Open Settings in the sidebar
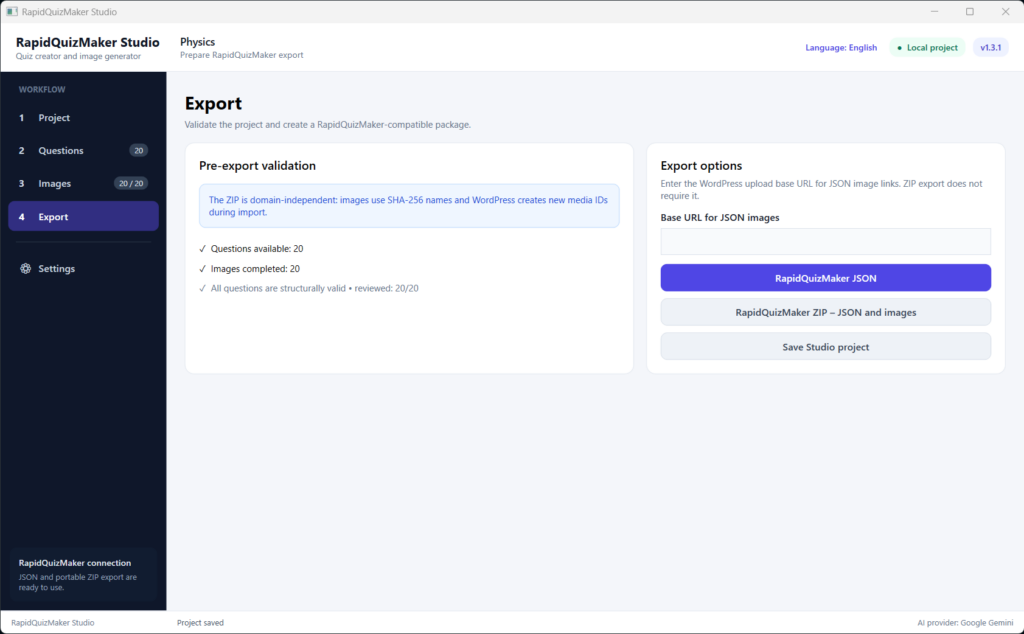1024x634 pixels. (83, 268)
